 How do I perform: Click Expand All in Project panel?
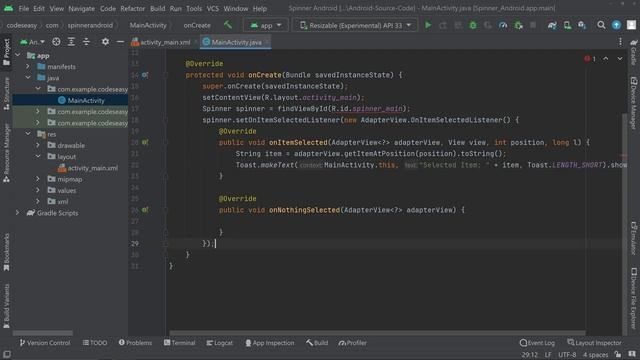[x=71, y=42]
